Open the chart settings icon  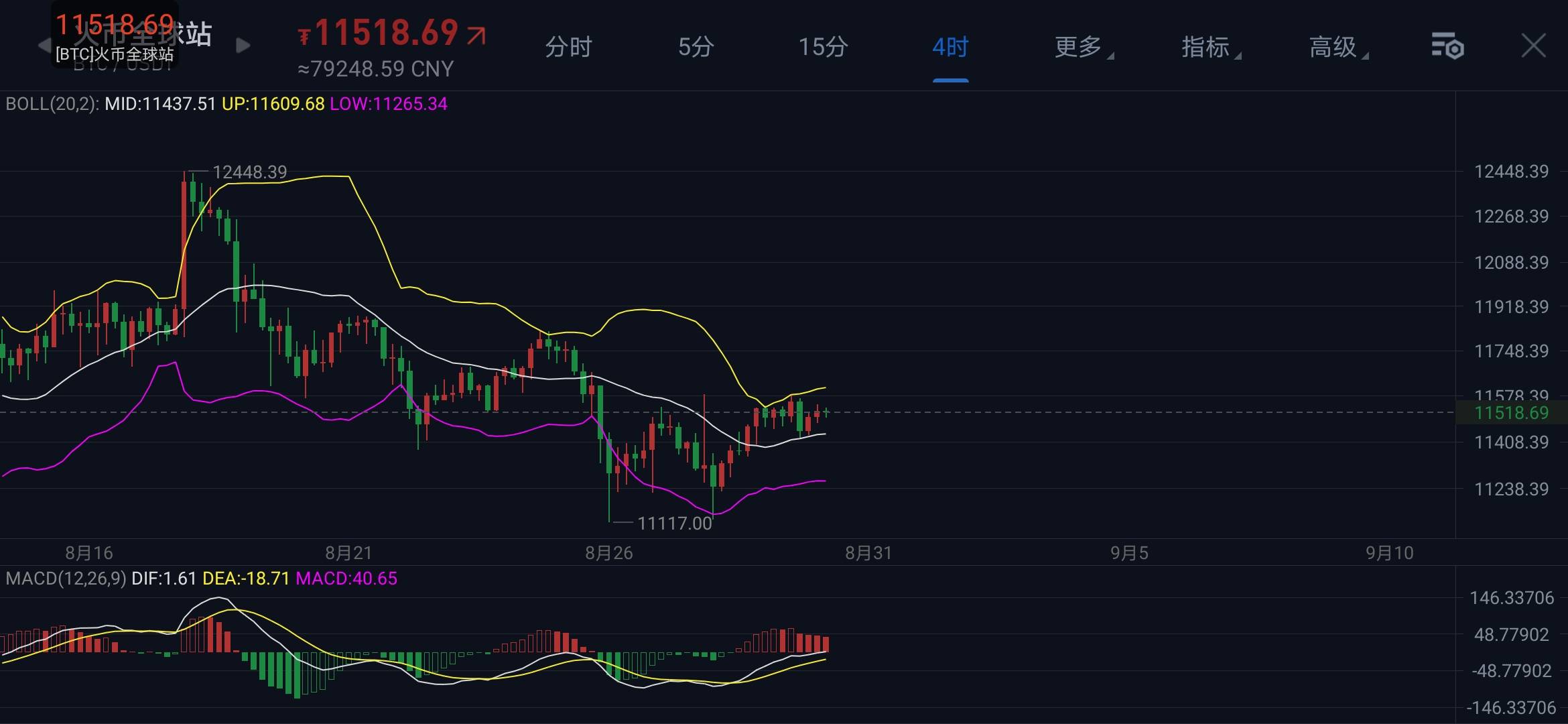[x=1447, y=47]
